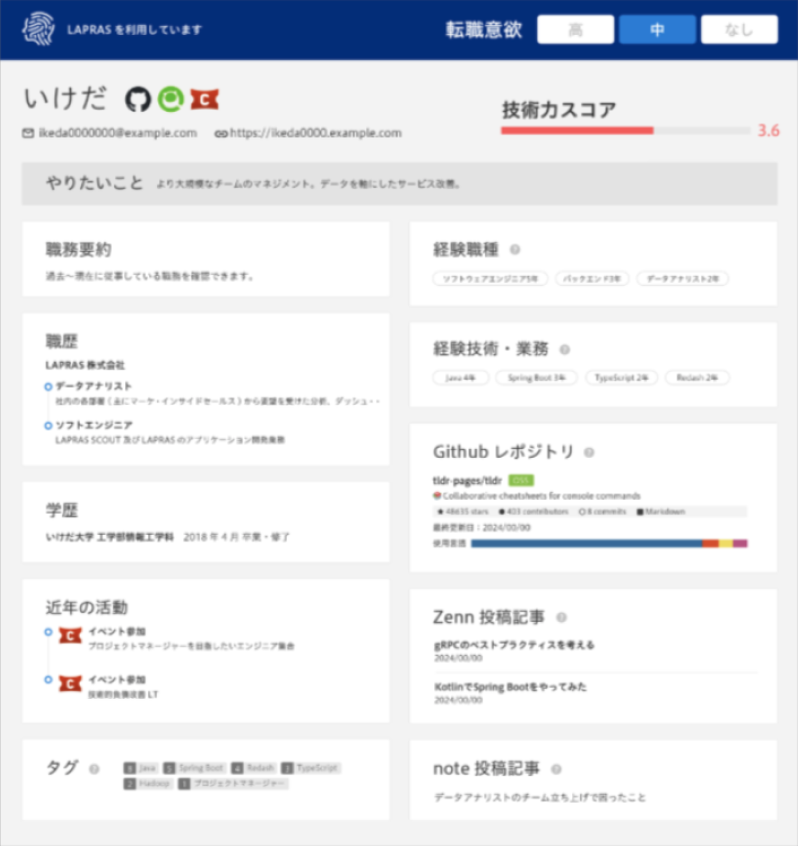Click the help icon next to 経験職種
This screenshot has width=798, height=846.
(x=515, y=250)
